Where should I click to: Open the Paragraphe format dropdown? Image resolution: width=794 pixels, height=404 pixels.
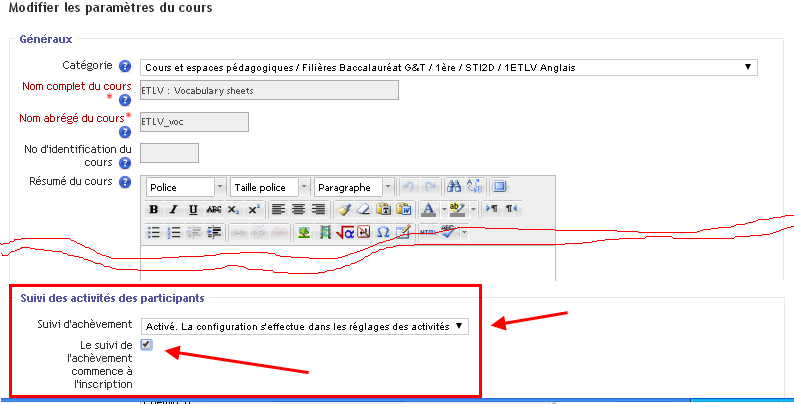click(354, 187)
